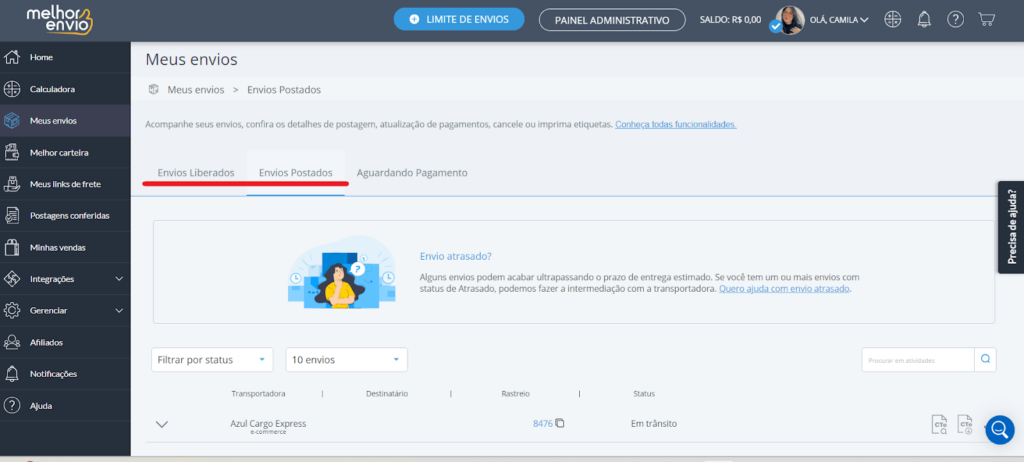The height and width of the screenshot is (462, 1024).
Task: Open the blue chat support bubble
Action: click(1000, 430)
